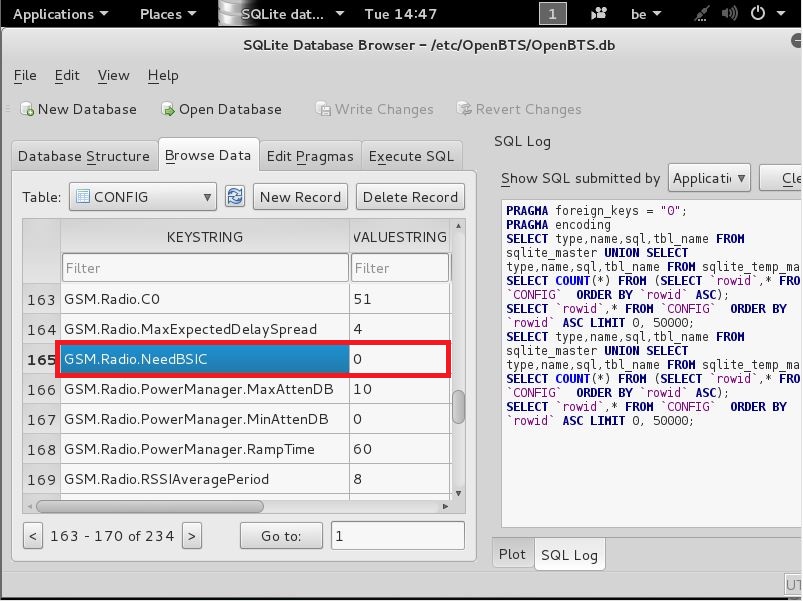
Task: Click the Write Changes toolbar icon
Action: [323, 109]
